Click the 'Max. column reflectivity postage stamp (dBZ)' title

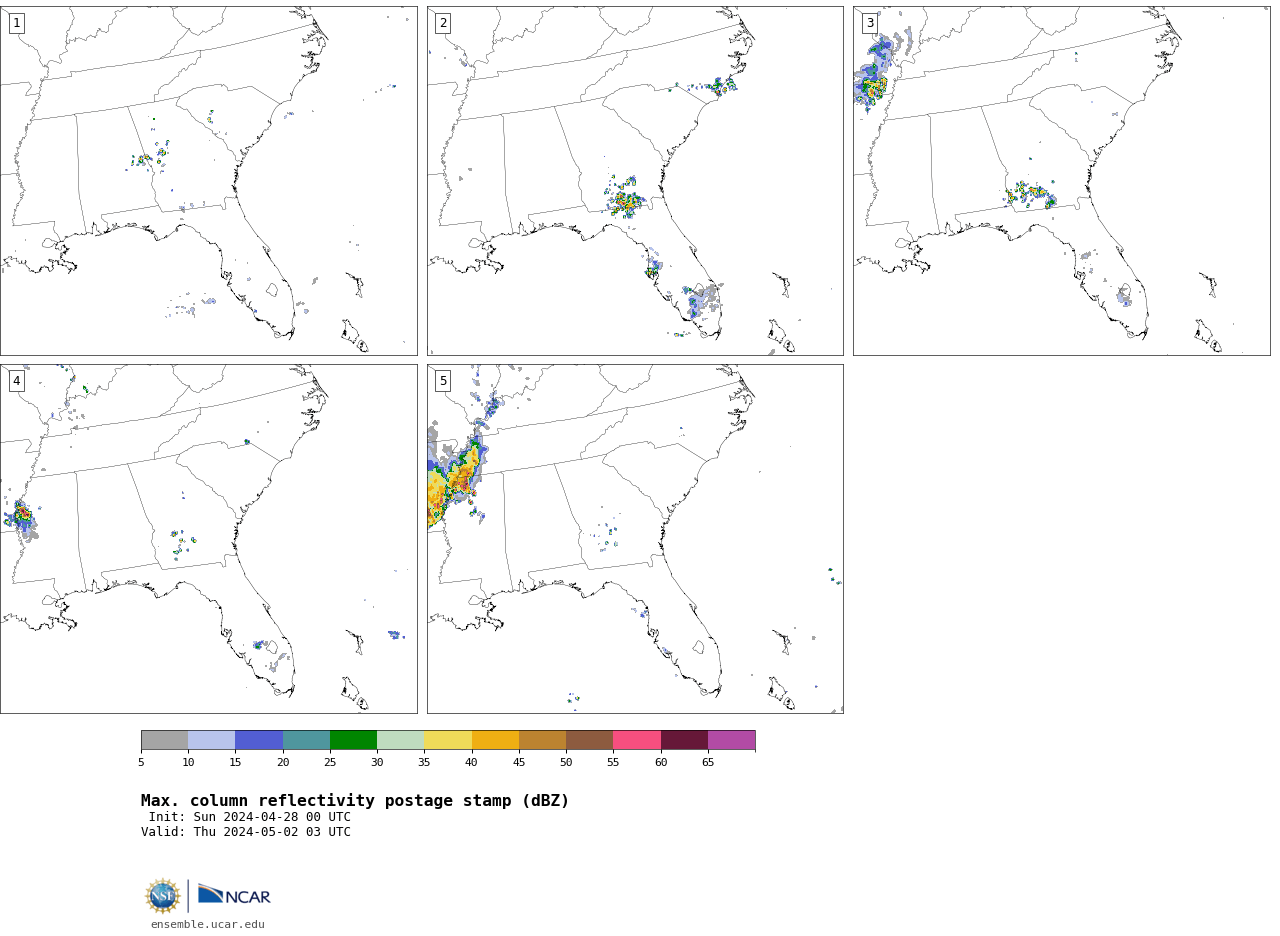coord(355,801)
